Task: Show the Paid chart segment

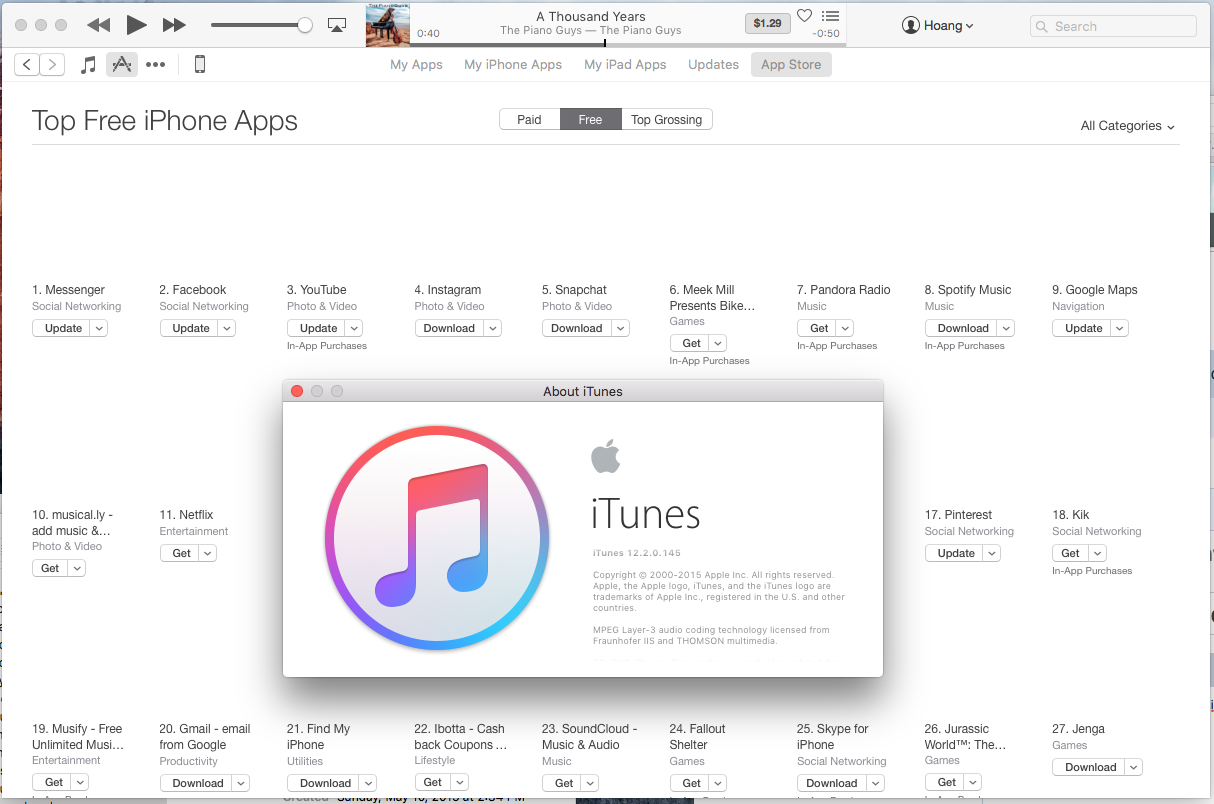Action: [529, 120]
